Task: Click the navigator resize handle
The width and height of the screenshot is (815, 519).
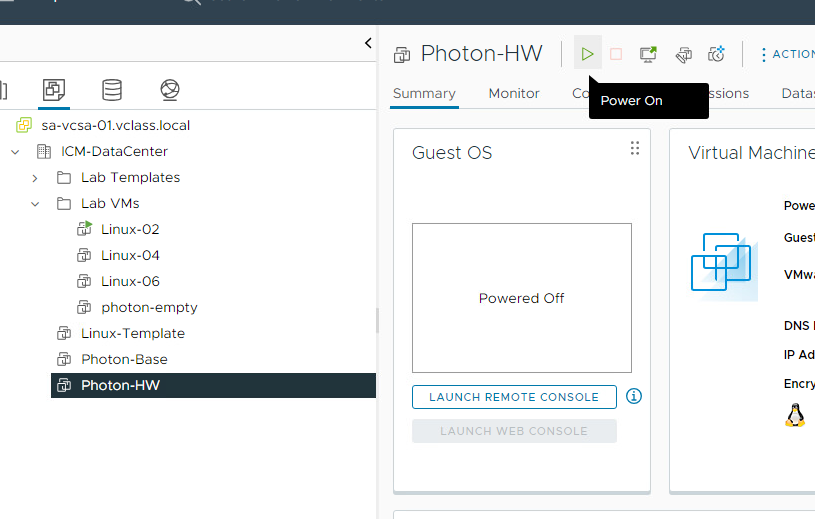Action: [x=377, y=321]
